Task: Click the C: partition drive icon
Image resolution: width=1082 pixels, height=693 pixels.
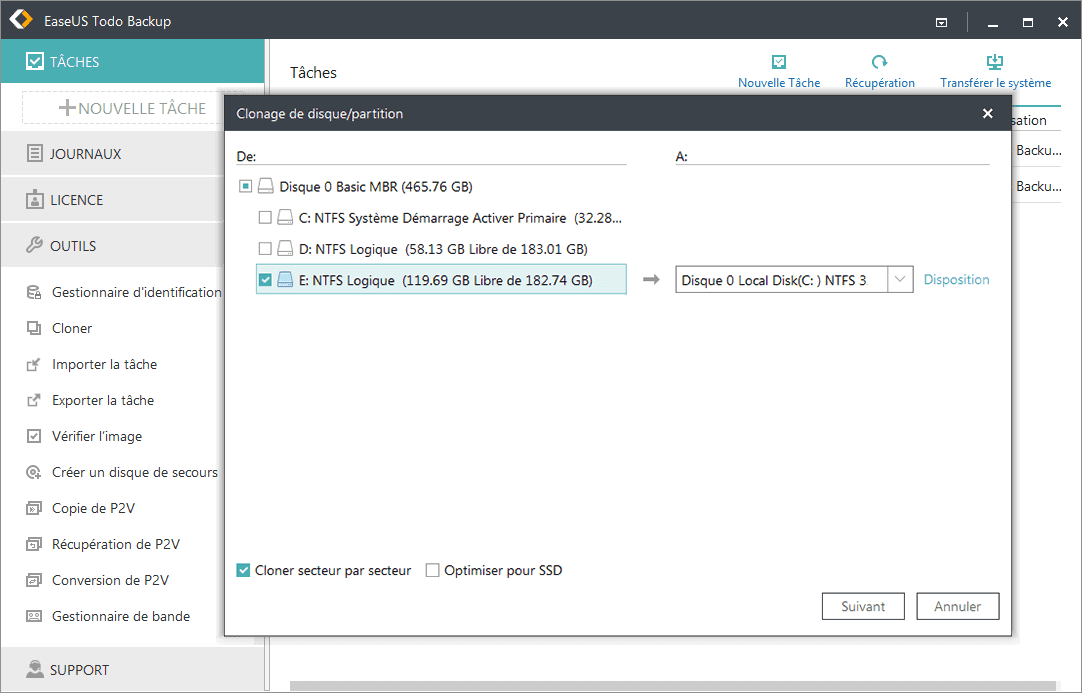Action: (x=285, y=217)
